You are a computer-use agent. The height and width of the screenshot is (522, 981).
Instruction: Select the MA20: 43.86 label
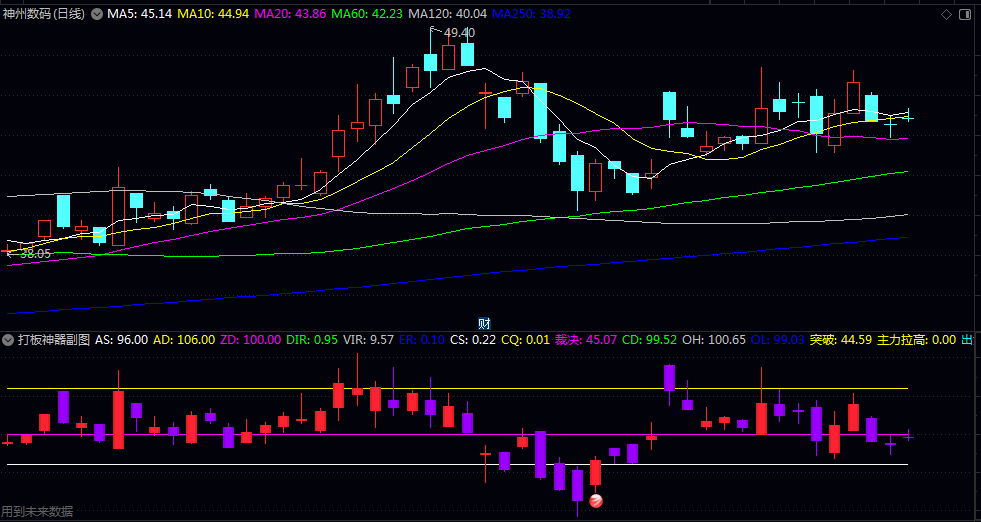point(289,14)
